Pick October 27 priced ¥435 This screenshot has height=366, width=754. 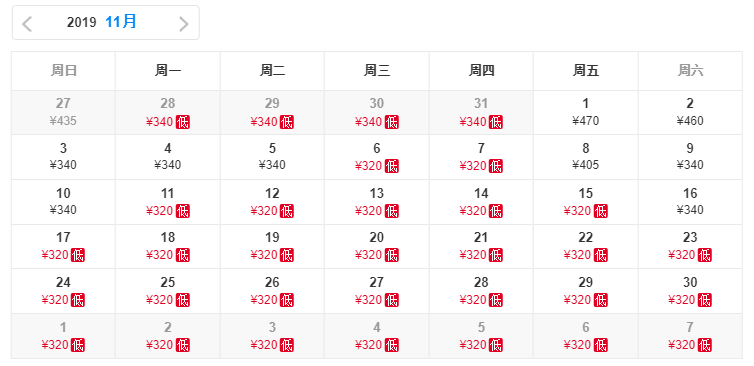[63, 113]
